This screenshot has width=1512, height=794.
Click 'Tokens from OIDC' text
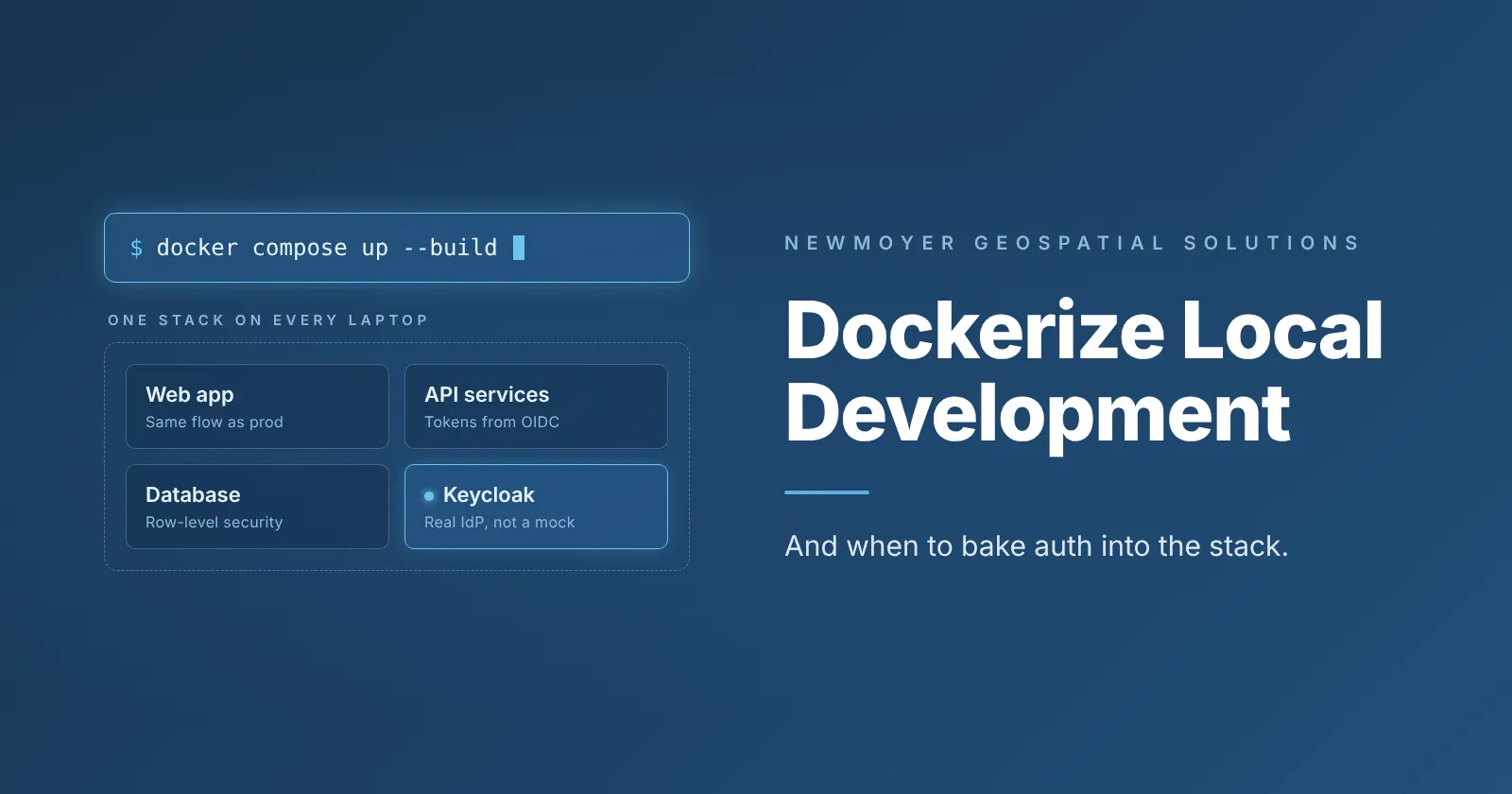click(x=491, y=423)
